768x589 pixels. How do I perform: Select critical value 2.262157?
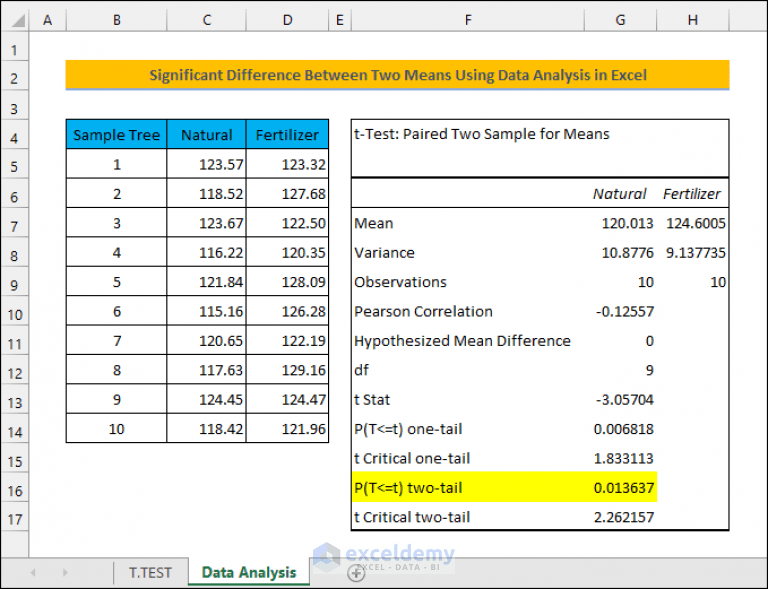(x=620, y=517)
